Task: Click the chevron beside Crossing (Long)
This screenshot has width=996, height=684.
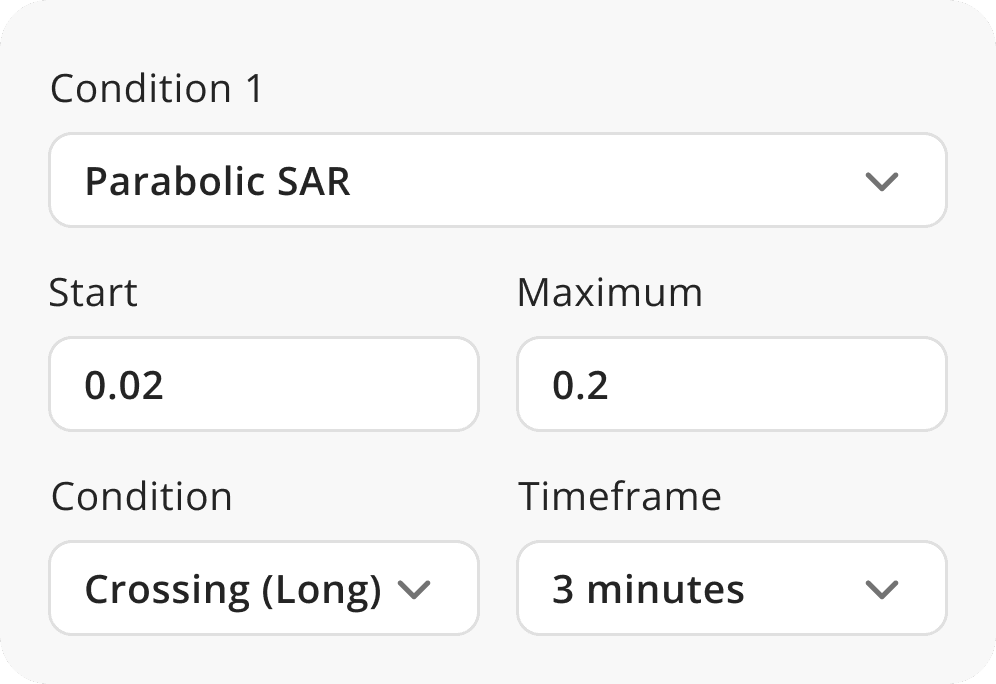Action: (413, 590)
